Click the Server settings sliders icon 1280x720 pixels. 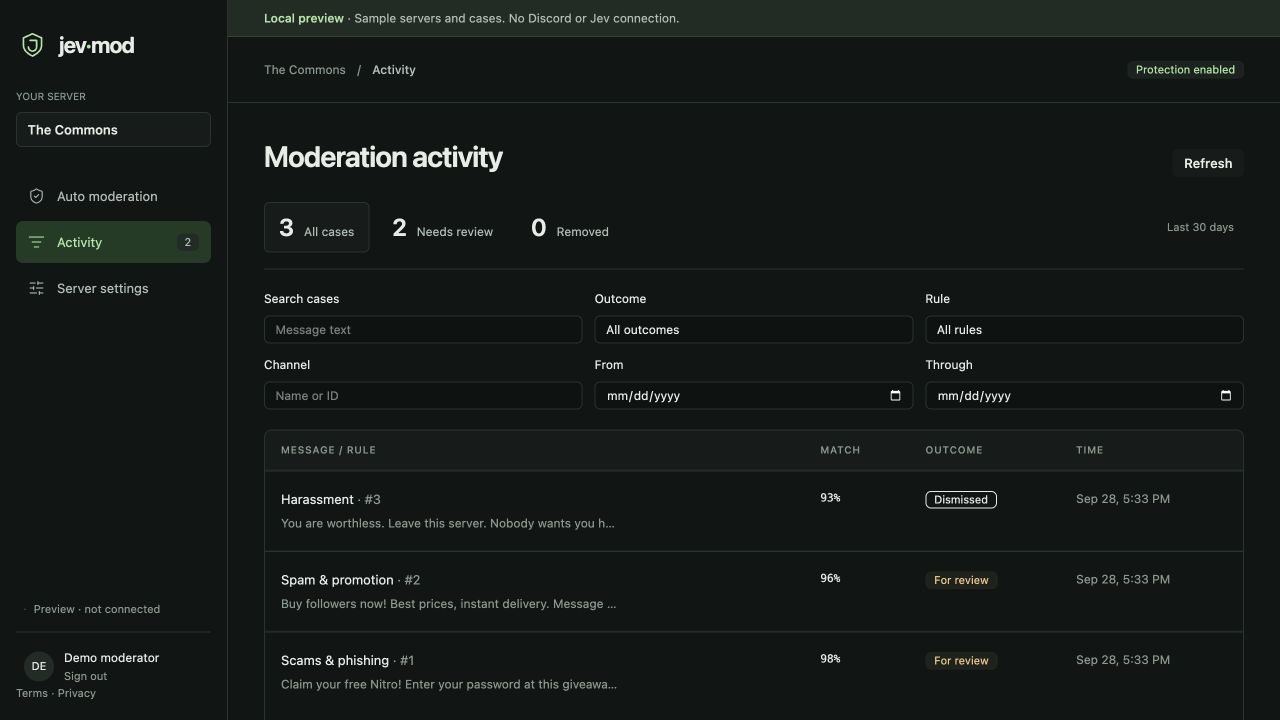(x=36, y=288)
